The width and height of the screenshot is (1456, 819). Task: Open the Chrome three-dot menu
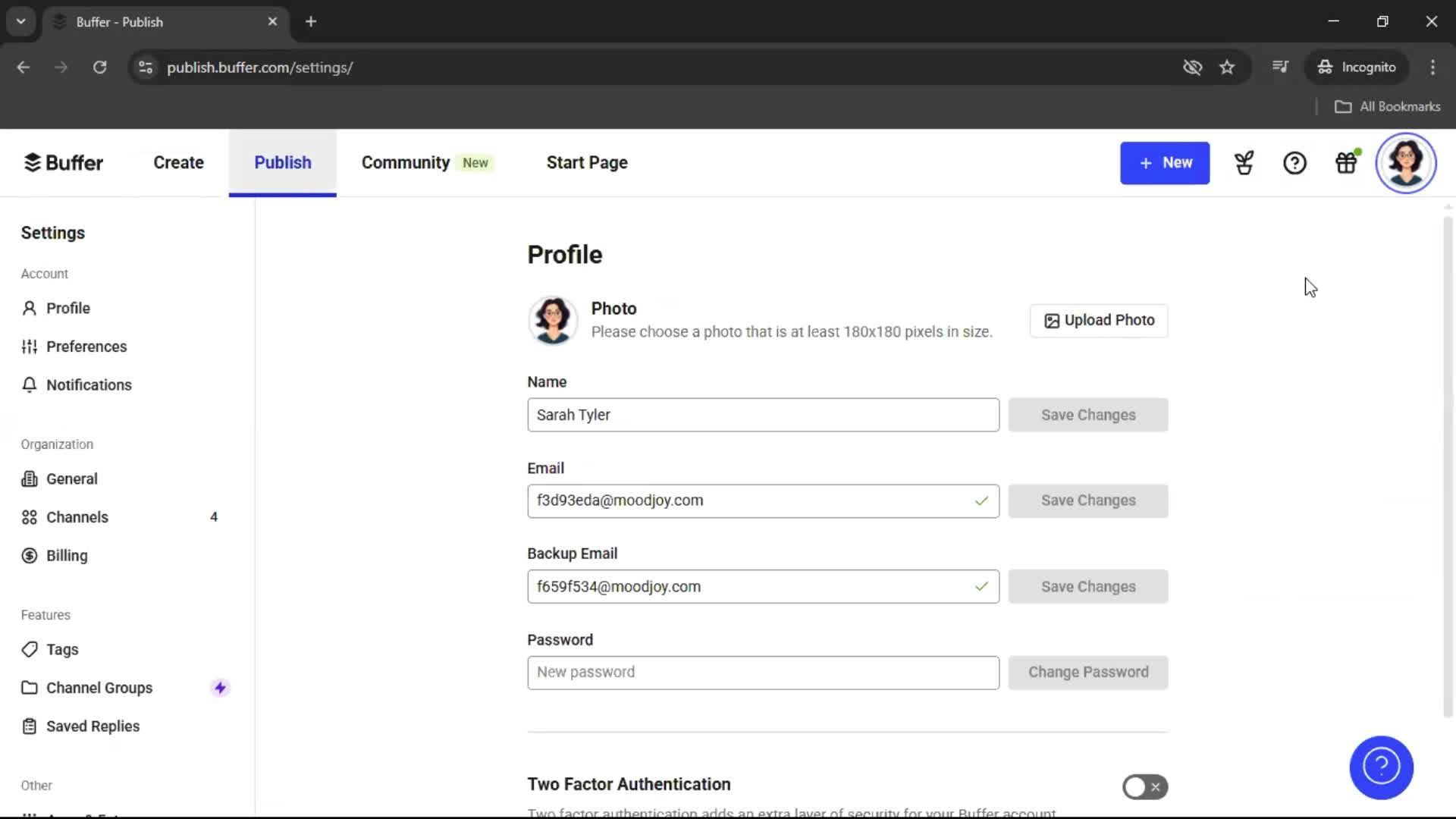coord(1432,67)
